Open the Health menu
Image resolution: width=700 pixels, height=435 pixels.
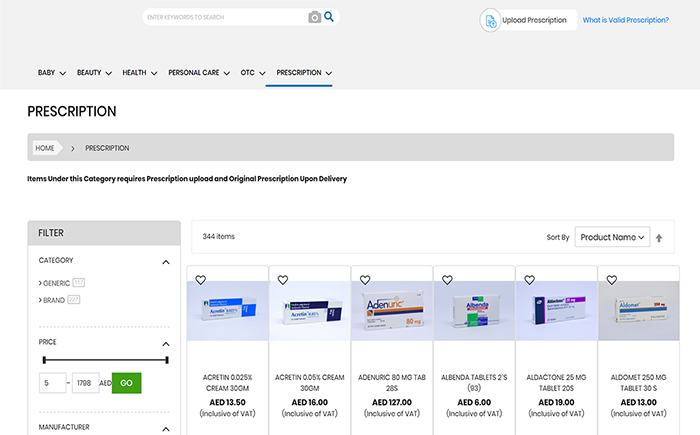[140, 73]
